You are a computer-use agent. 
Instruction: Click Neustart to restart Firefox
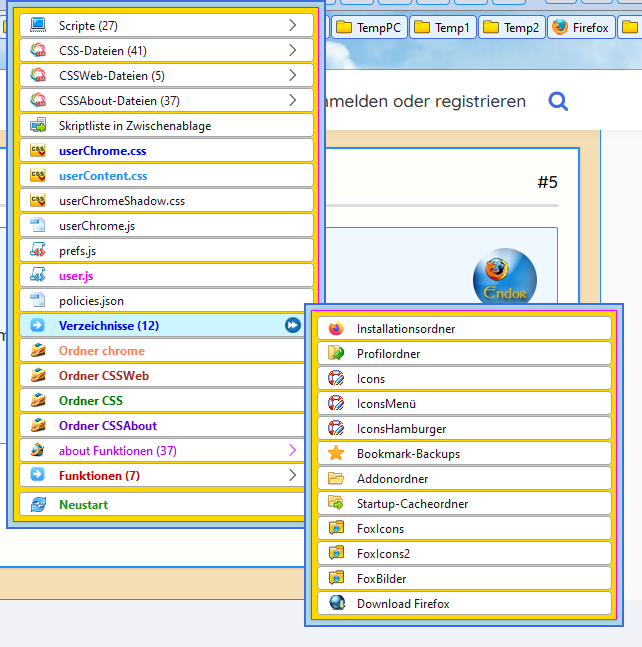click(162, 504)
